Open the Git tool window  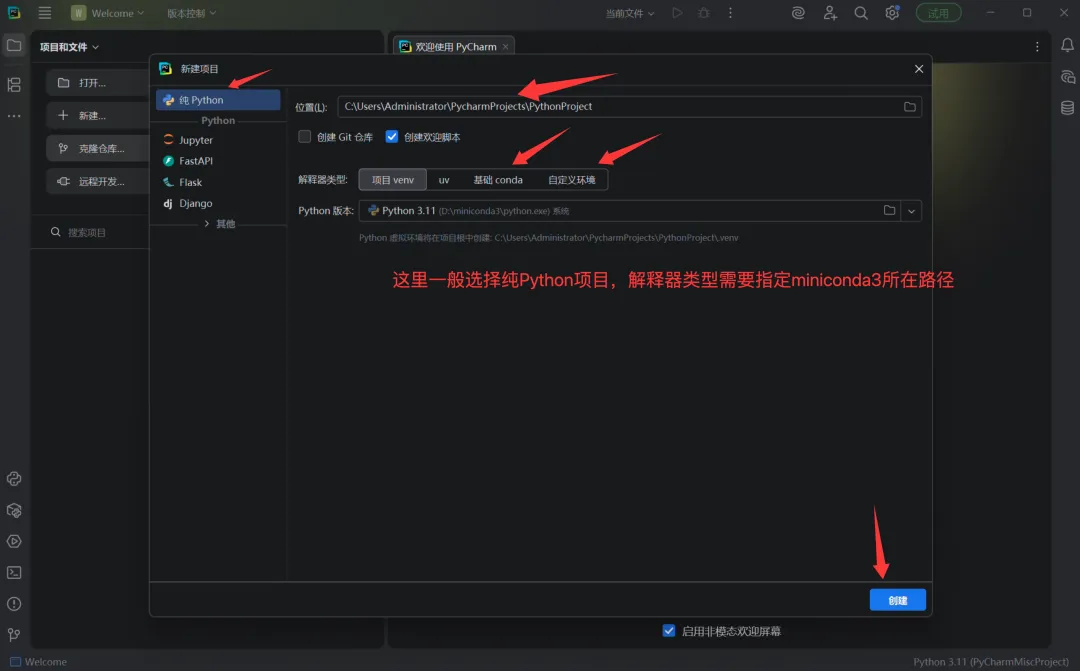tap(14, 634)
